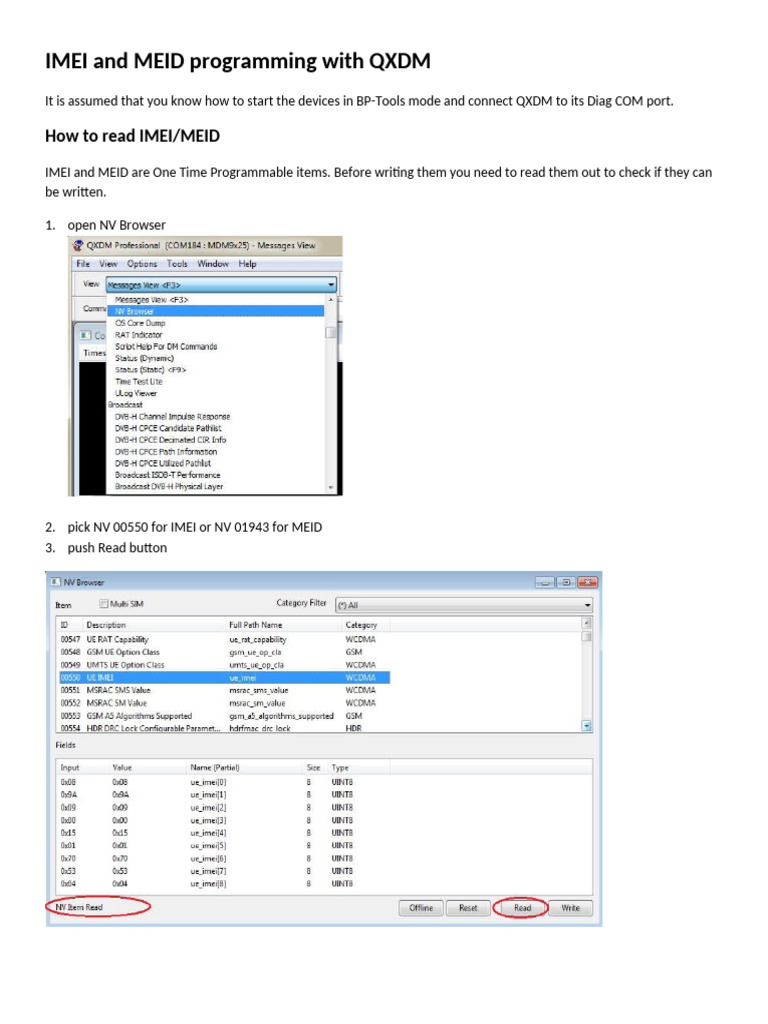This screenshot has height=1024, width=768.
Task: Select item 00547 UE RAT Capability
Action: tap(224, 639)
